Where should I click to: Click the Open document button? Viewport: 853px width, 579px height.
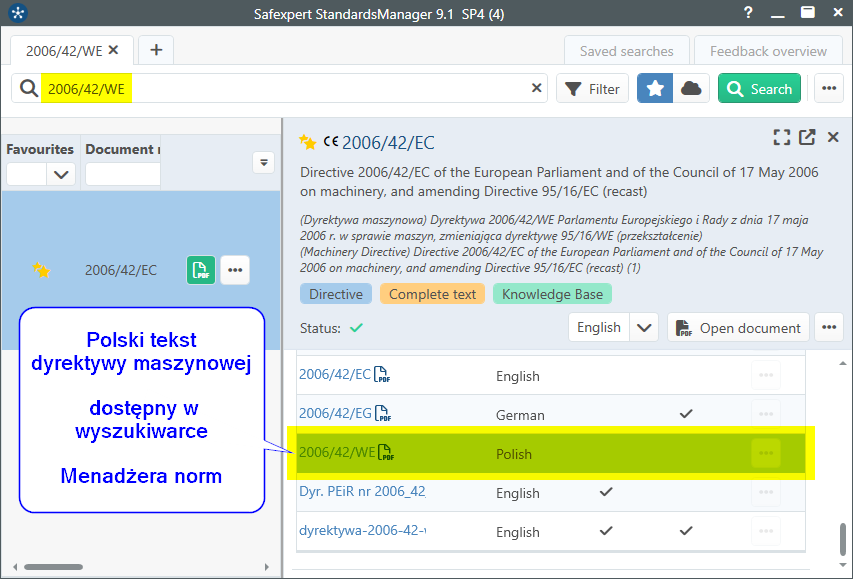click(x=739, y=327)
